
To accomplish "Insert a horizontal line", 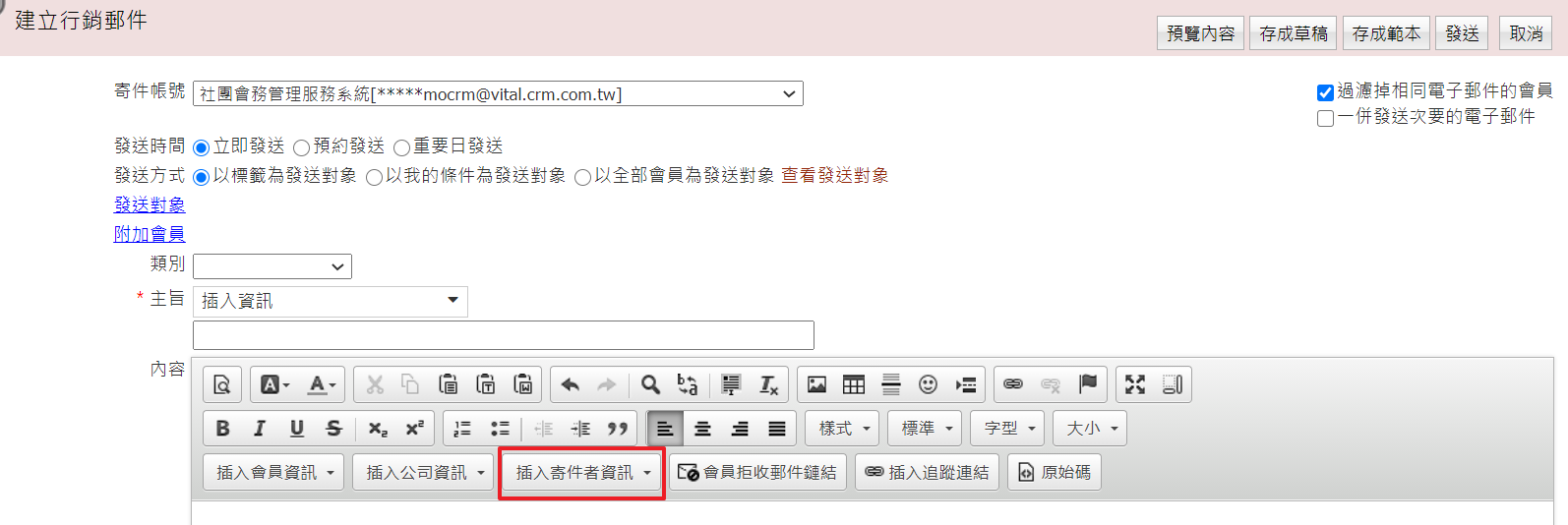I will point(891,384).
